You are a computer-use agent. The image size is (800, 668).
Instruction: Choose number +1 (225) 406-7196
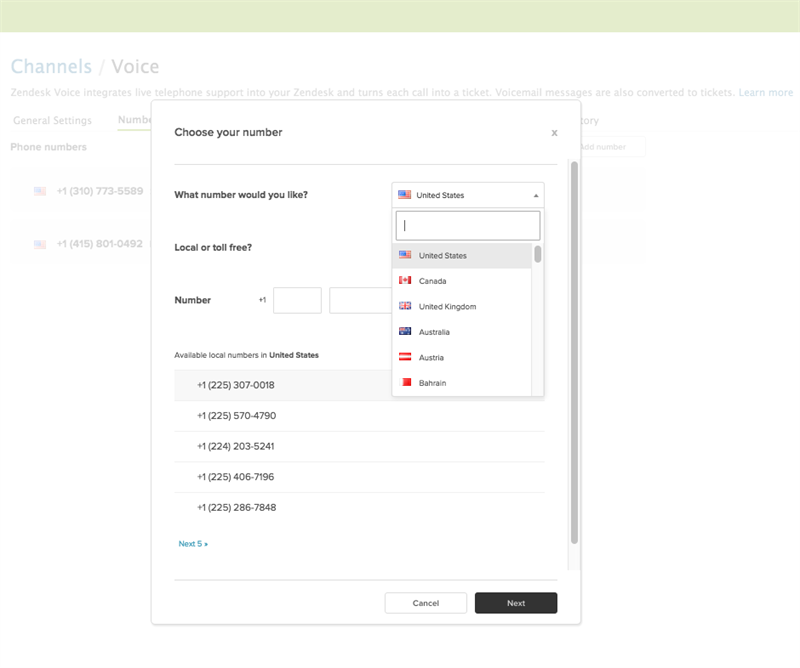pos(236,477)
